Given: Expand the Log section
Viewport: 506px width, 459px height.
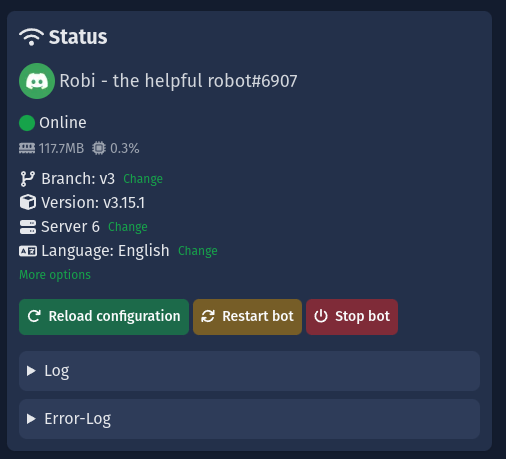Looking at the screenshot, I should click(249, 371).
